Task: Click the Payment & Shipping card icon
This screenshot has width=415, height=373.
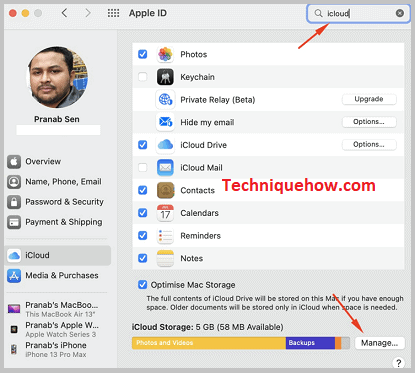Action: coord(14,222)
